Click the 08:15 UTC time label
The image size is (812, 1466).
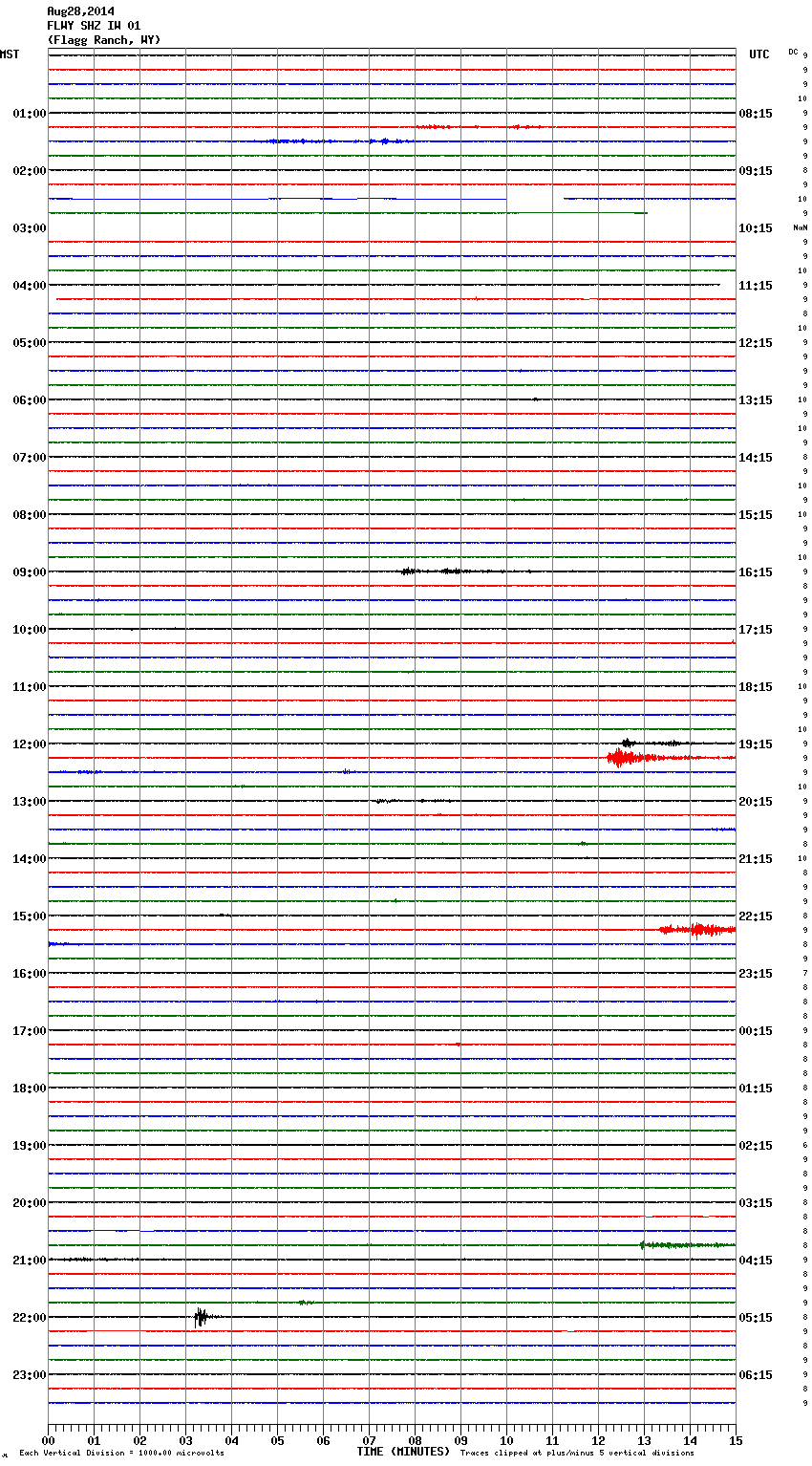tap(756, 114)
